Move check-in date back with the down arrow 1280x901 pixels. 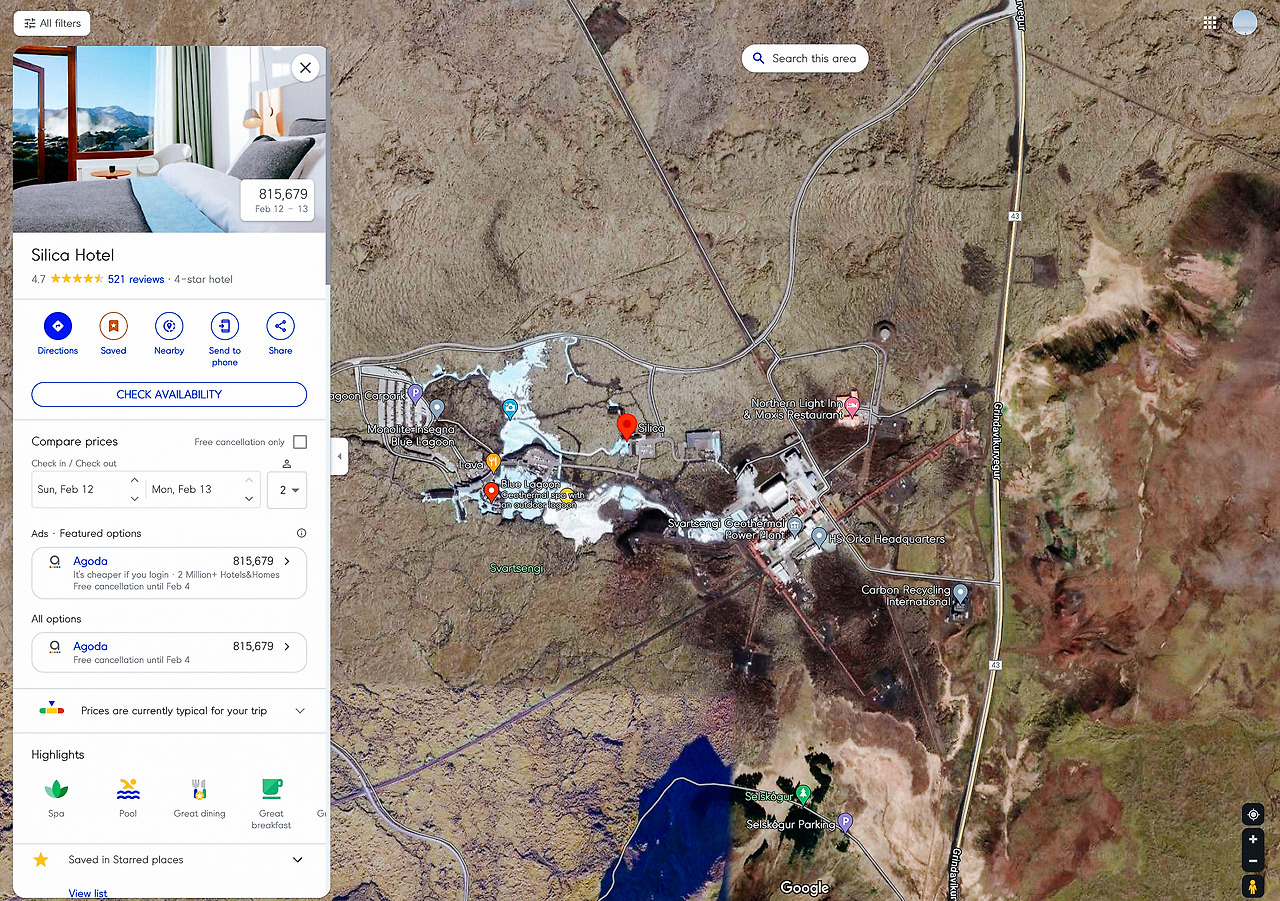135,498
